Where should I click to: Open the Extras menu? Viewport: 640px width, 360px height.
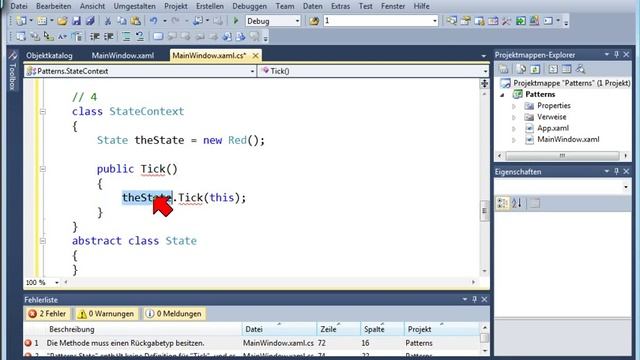340,6
